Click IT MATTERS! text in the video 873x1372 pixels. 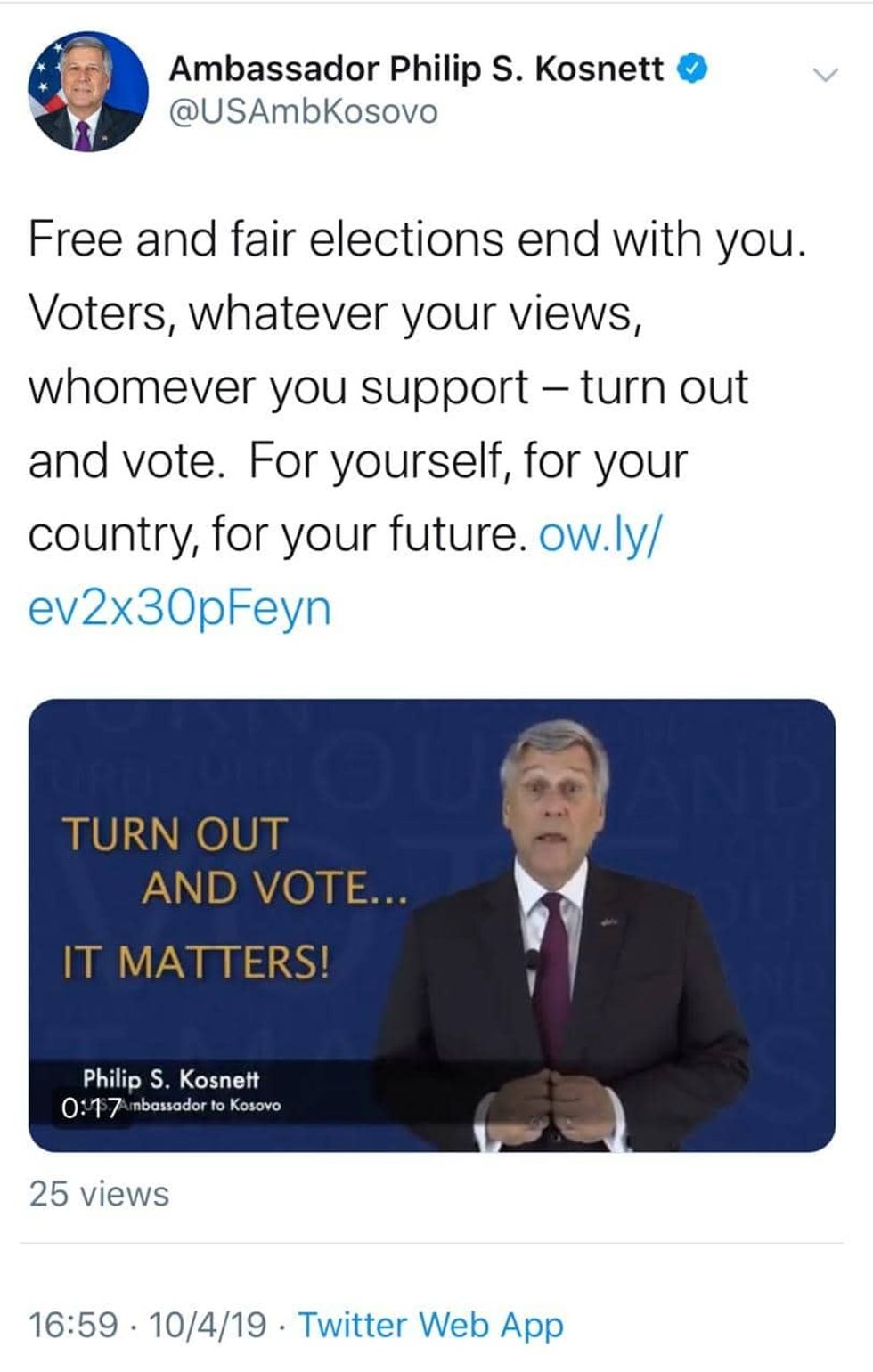pos(196,962)
